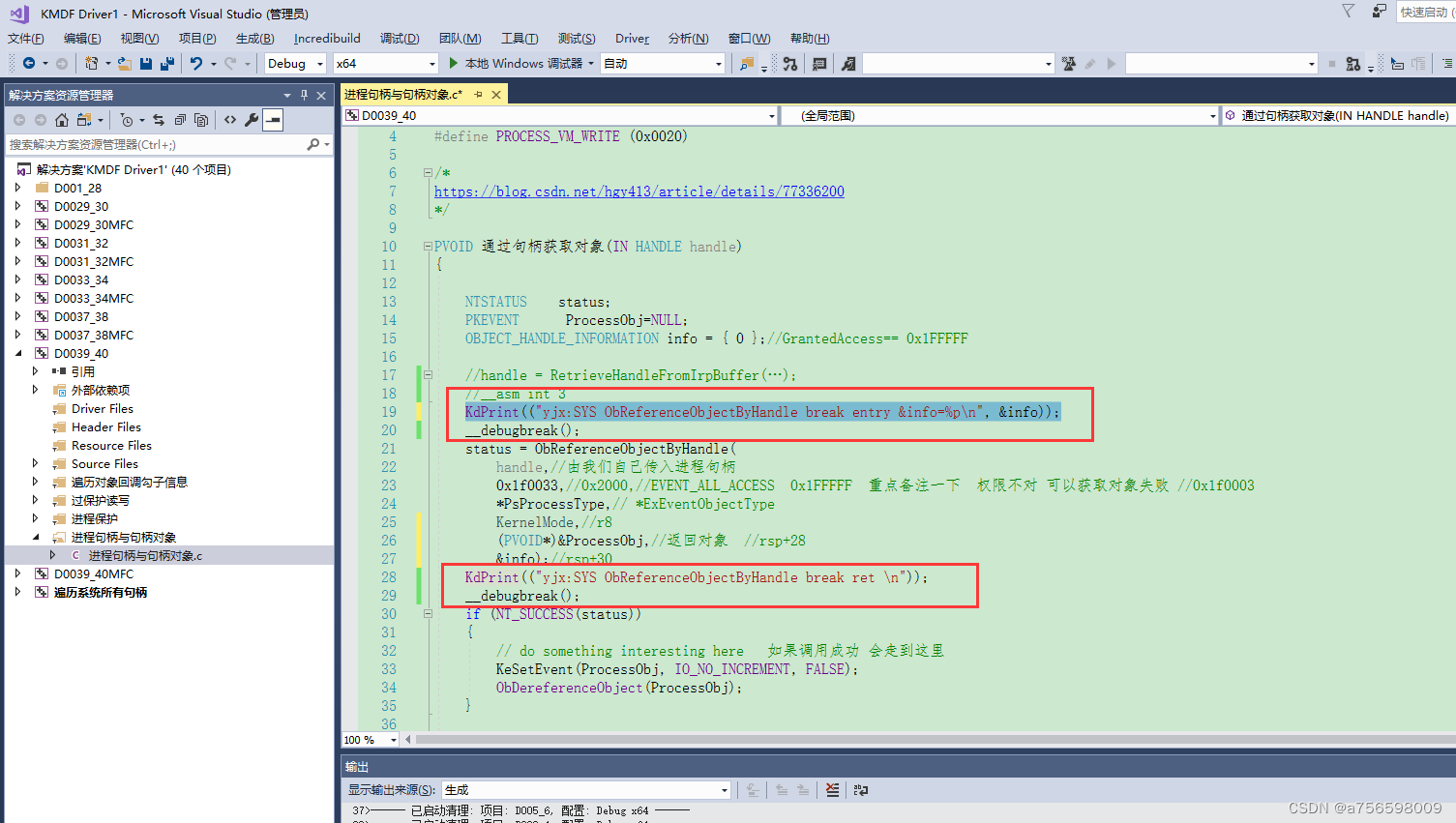
Task: Pin the Solution Explorer panel
Action: point(304,95)
